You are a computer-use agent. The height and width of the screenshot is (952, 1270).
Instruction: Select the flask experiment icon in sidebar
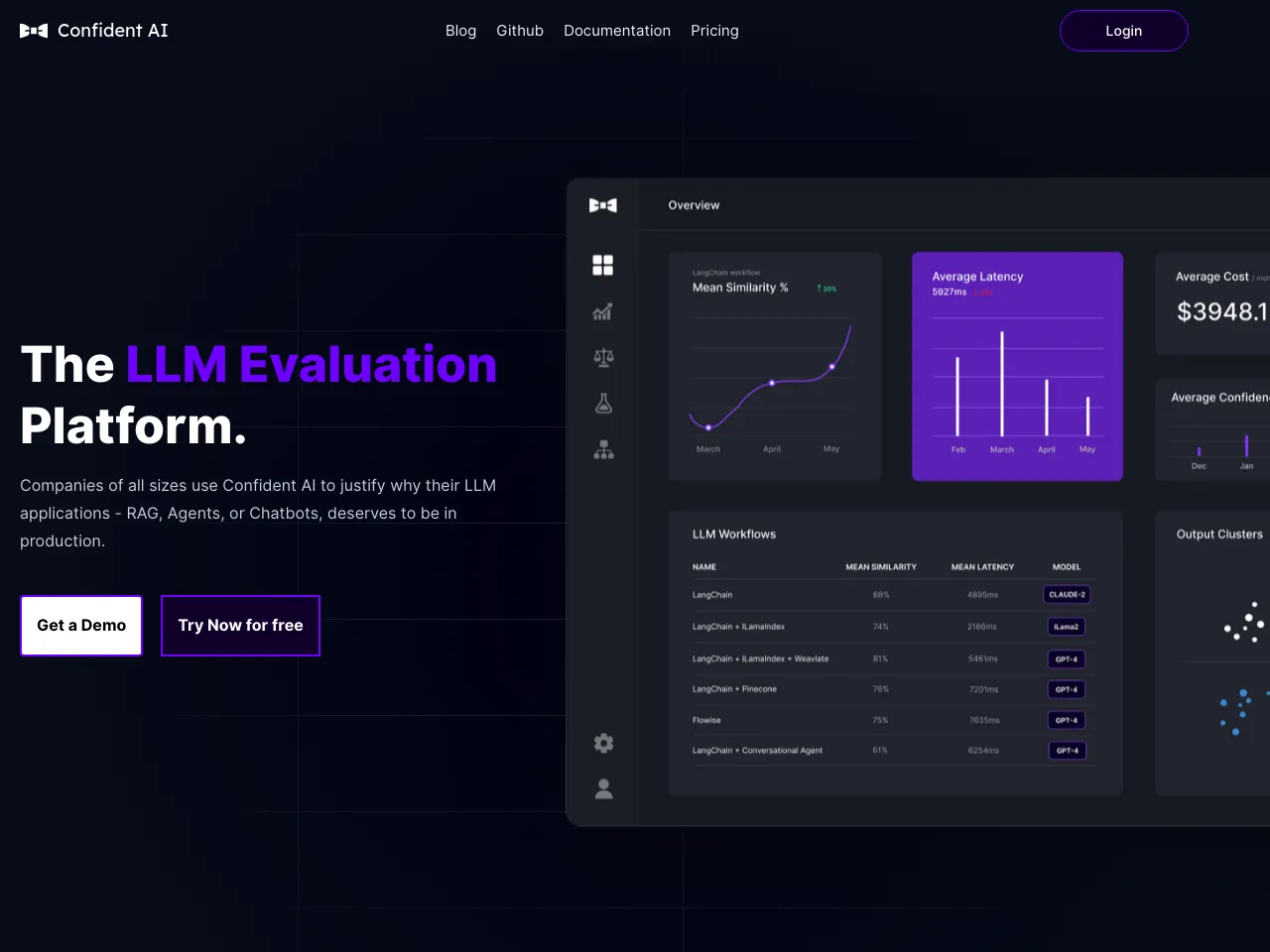click(602, 404)
